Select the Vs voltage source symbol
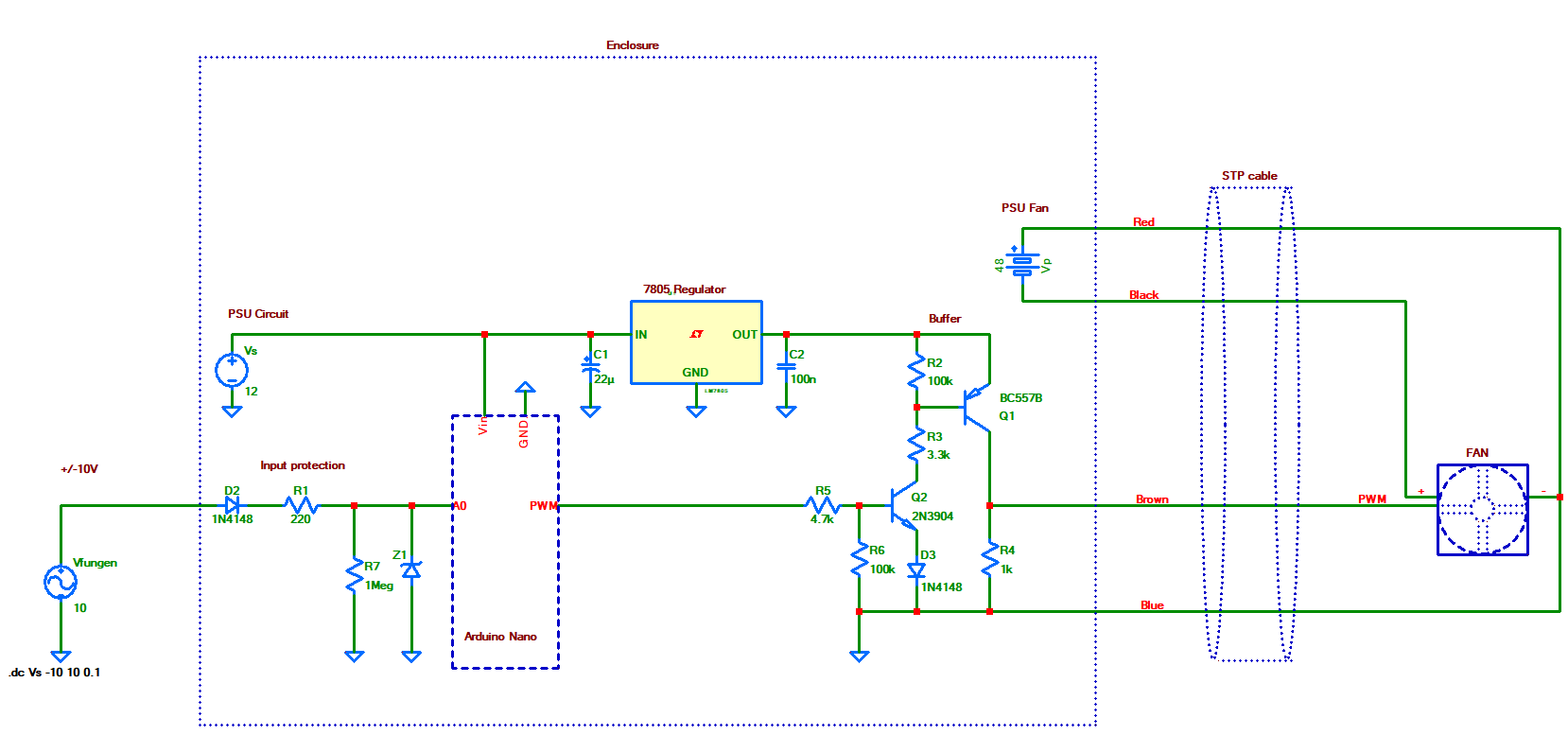 pyautogui.click(x=232, y=370)
